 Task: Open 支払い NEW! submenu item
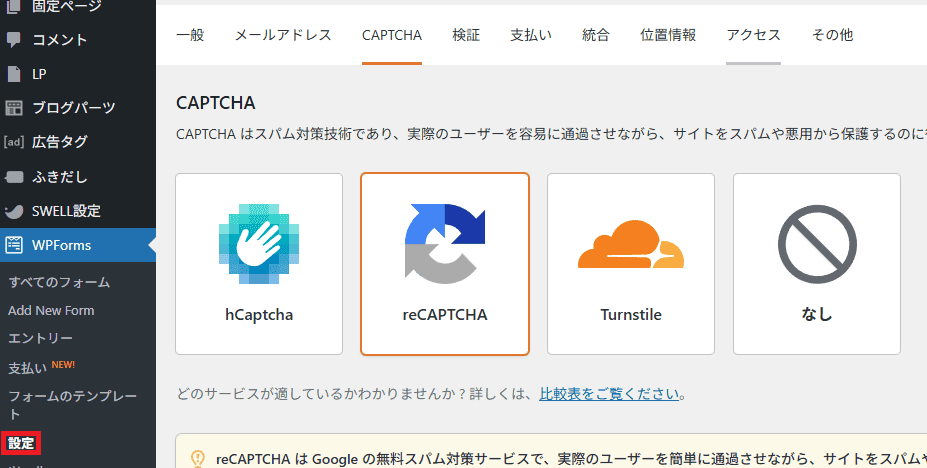coord(41,367)
